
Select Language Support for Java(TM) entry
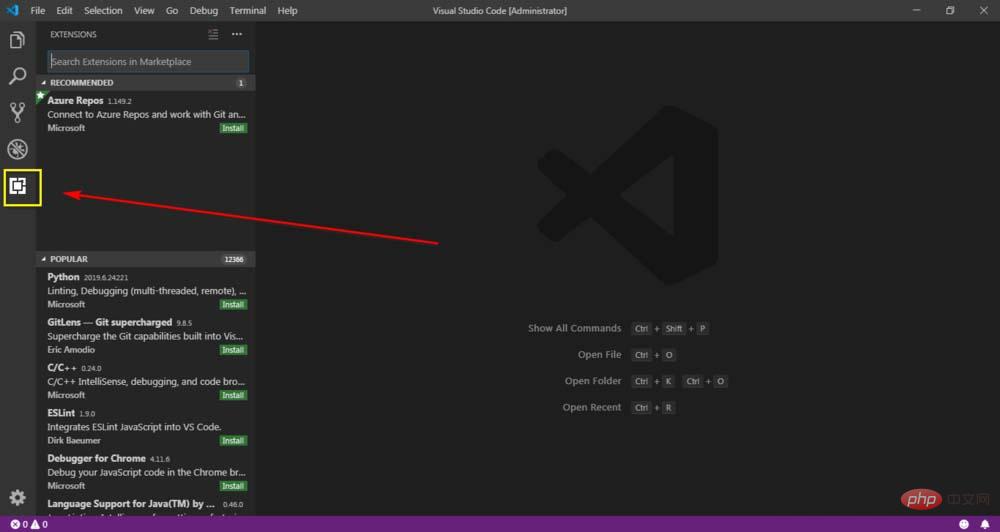[131, 503]
